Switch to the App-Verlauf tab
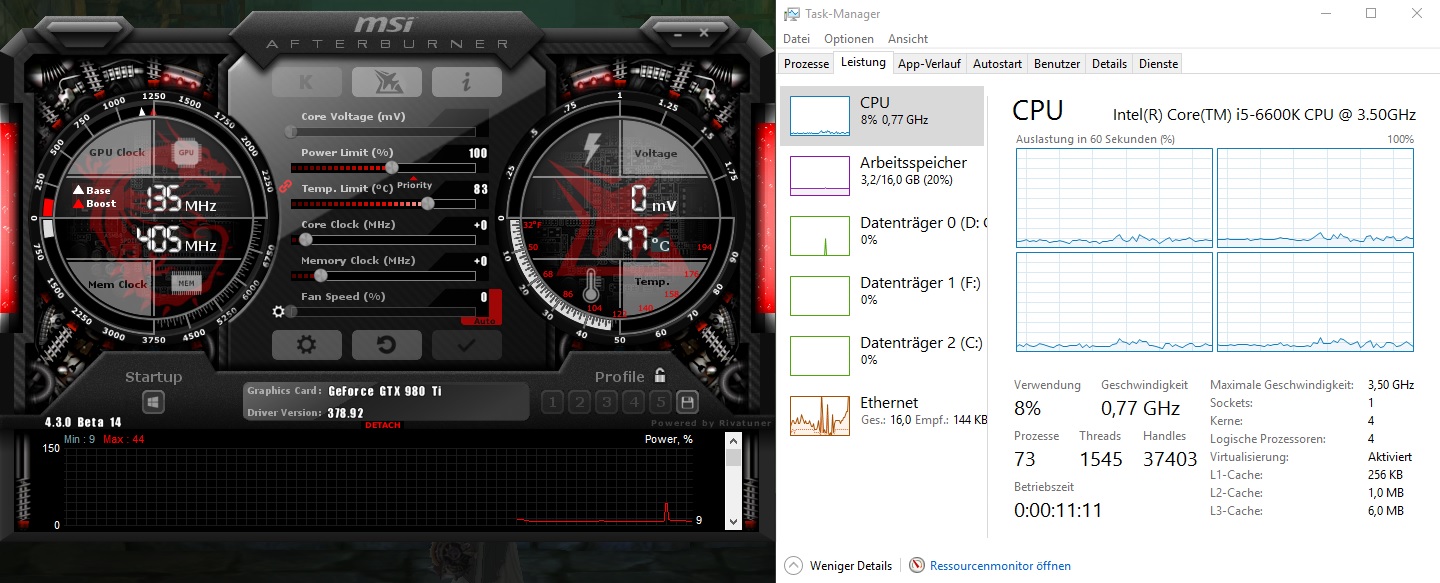 [929, 64]
